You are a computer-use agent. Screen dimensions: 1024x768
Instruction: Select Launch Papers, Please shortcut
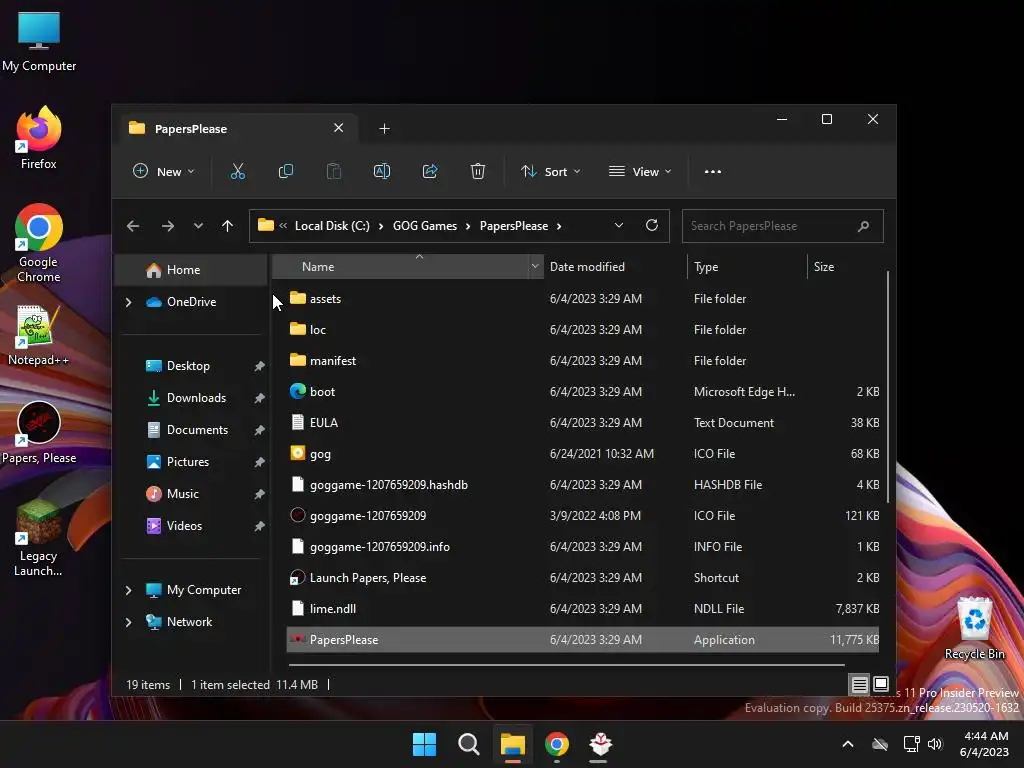tap(583, 577)
